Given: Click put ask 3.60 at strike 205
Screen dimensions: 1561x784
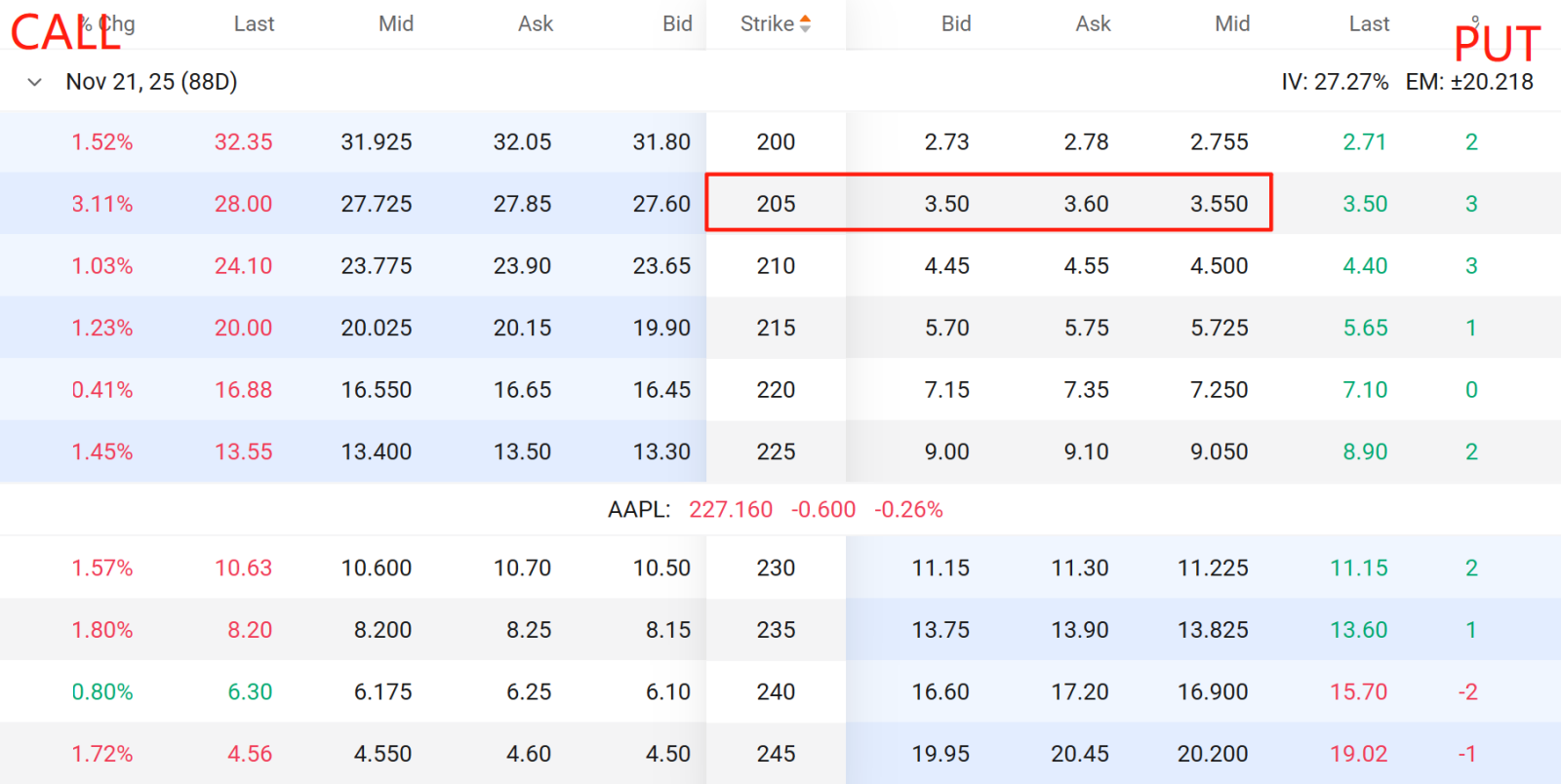Looking at the screenshot, I should pos(1086,204).
